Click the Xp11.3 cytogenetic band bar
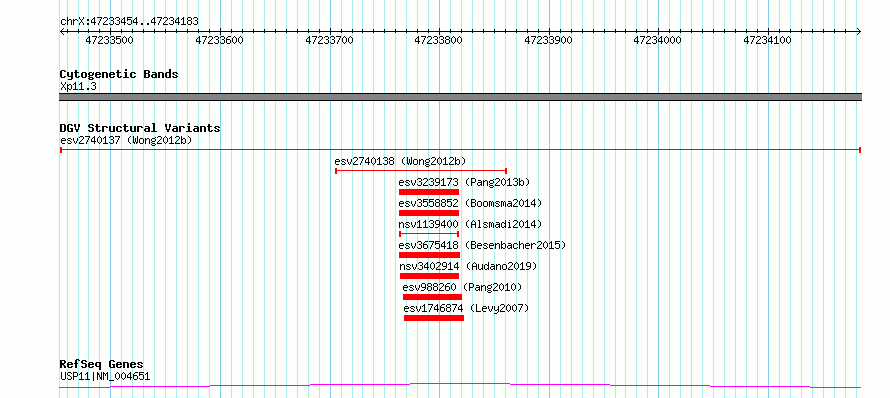This screenshot has height=398, width=890. (460, 97)
